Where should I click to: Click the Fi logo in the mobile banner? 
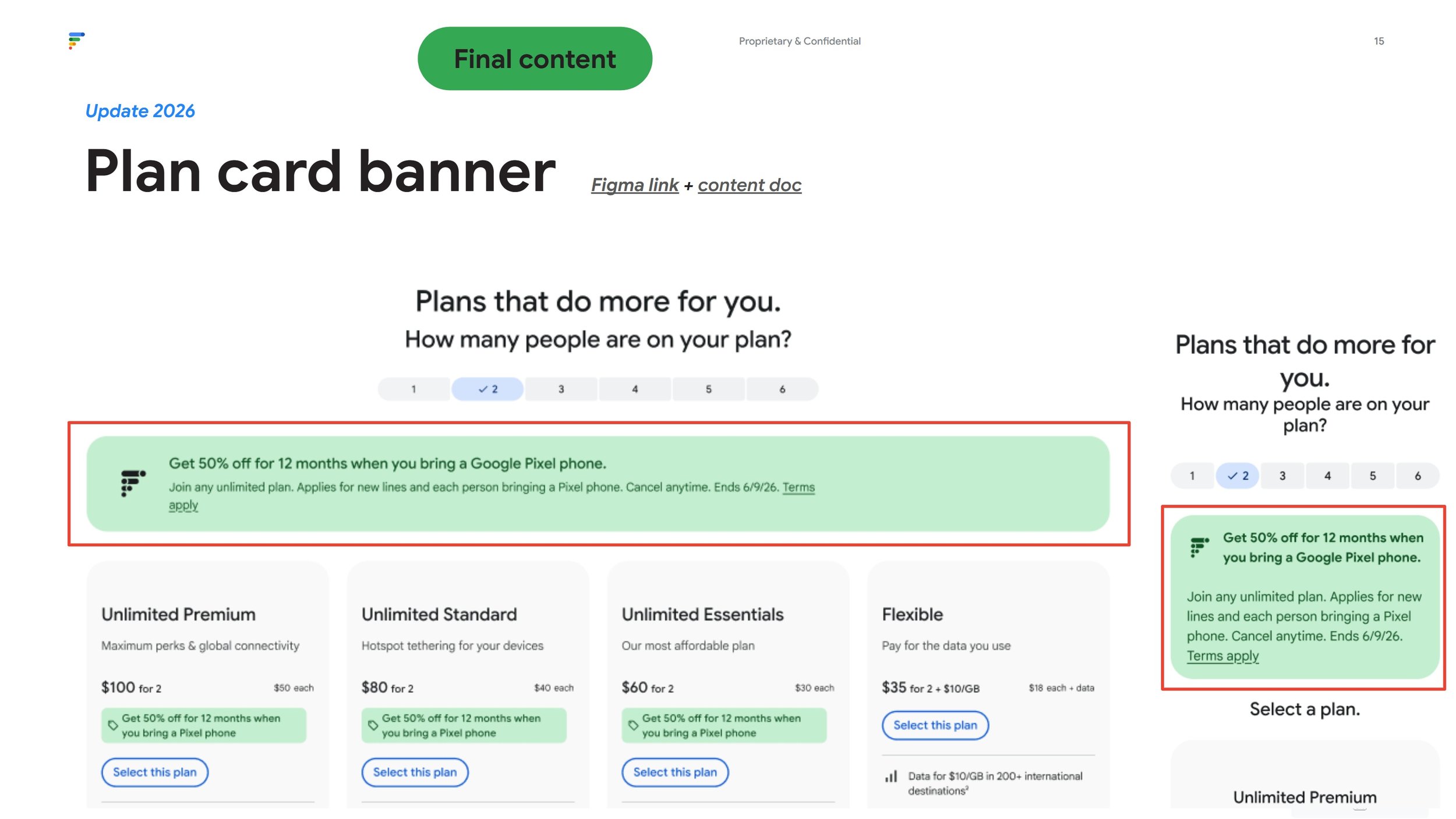coord(1200,547)
